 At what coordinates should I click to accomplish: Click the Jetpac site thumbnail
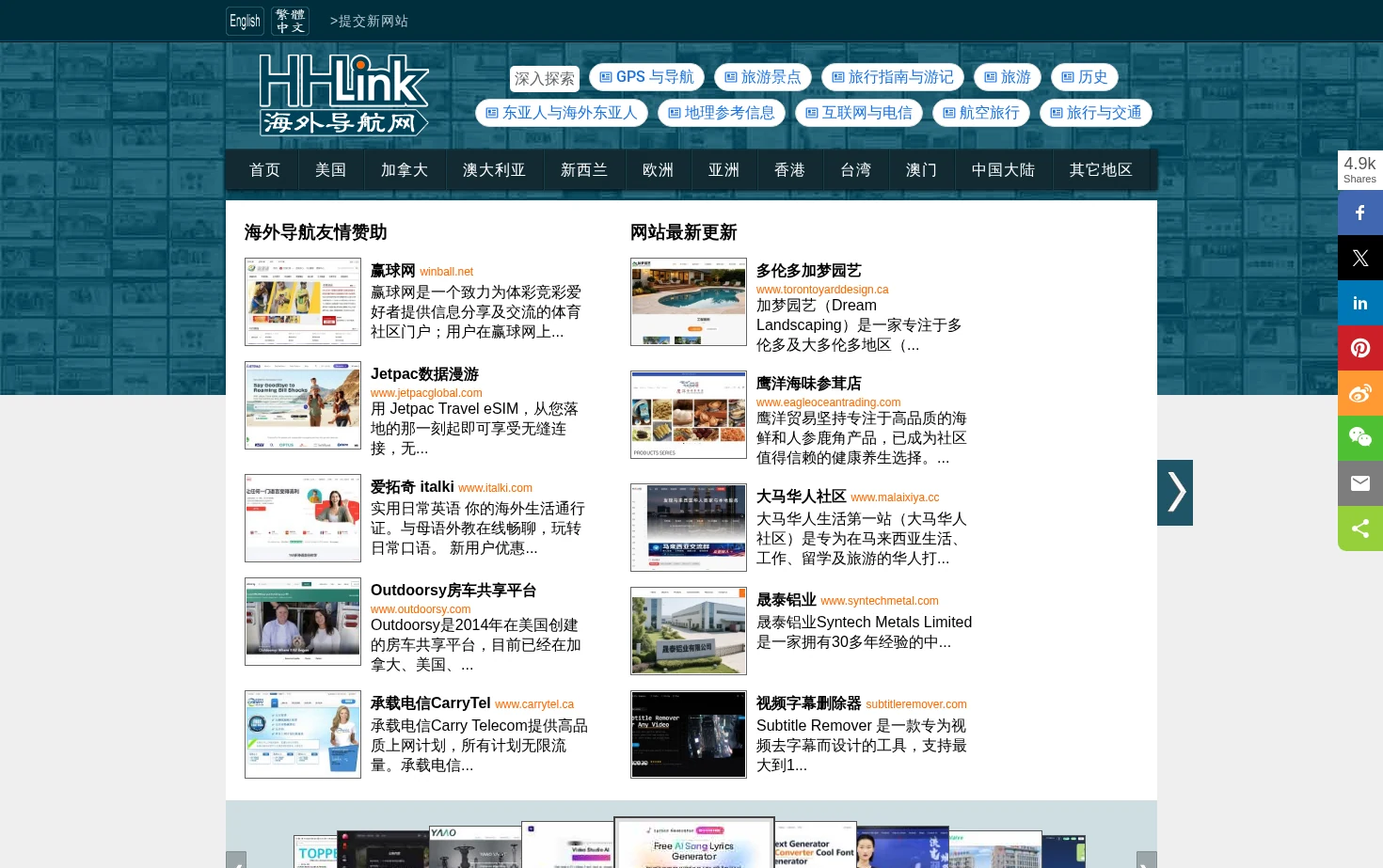[303, 405]
